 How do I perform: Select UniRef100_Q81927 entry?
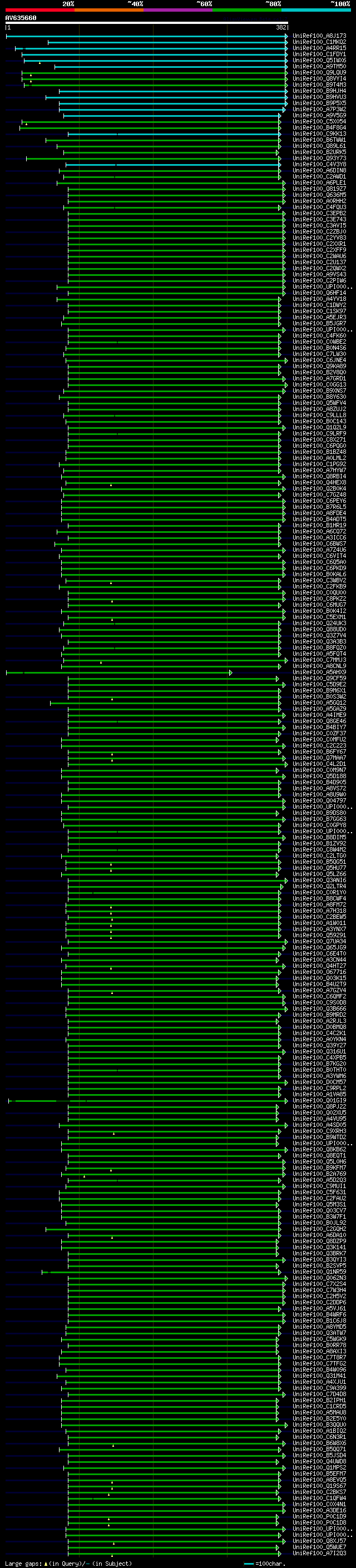[x=319, y=189]
